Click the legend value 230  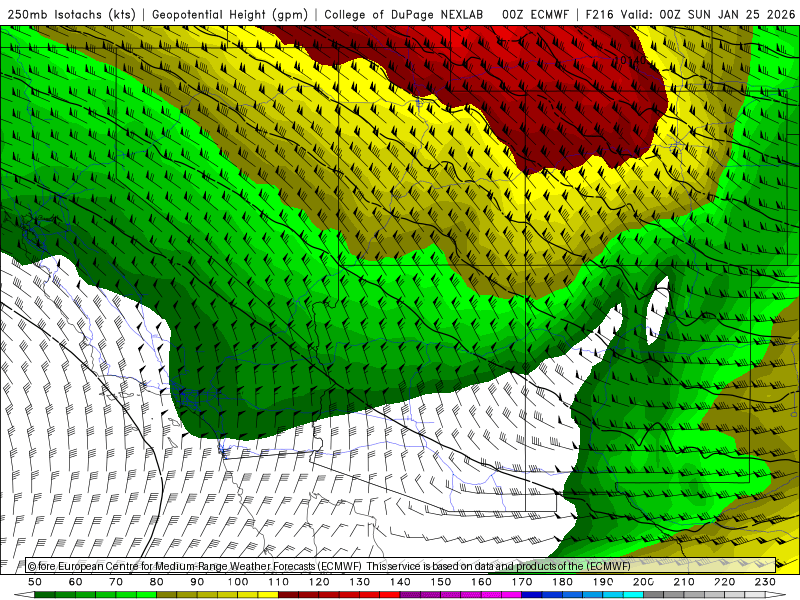pos(765,582)
